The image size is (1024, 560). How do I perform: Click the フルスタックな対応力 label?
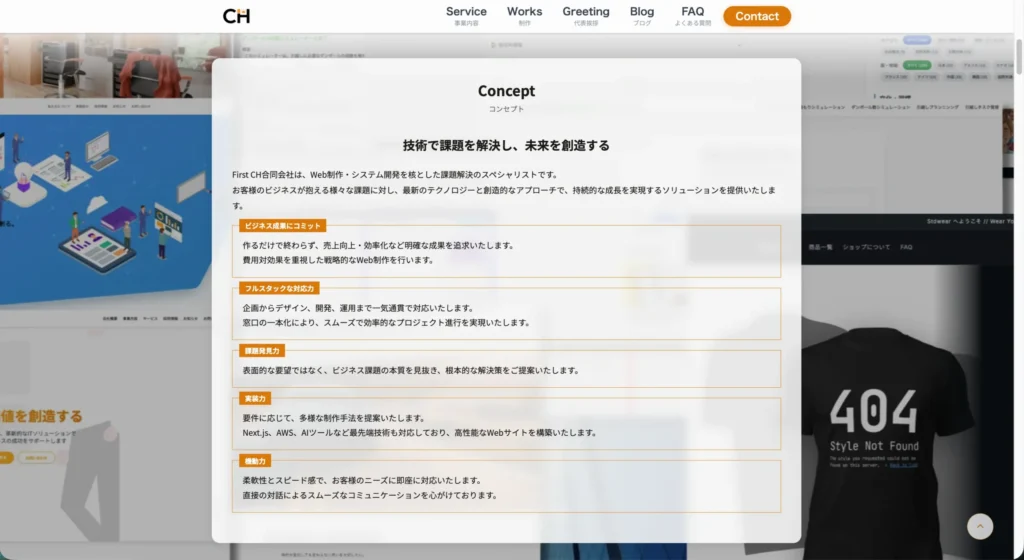[x=280, y=288]
